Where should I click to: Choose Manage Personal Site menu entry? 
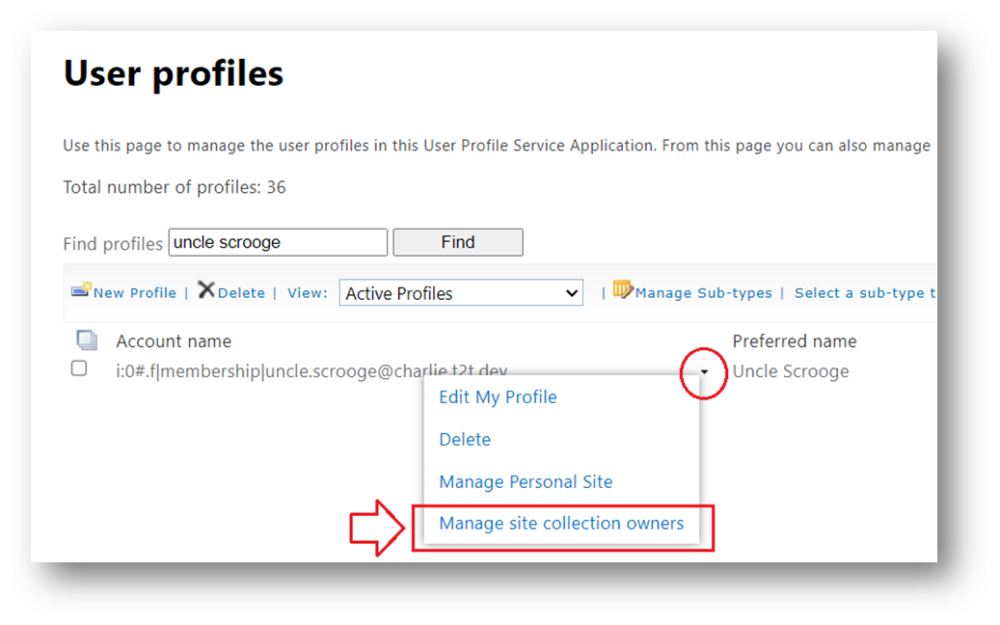[526, 482]
